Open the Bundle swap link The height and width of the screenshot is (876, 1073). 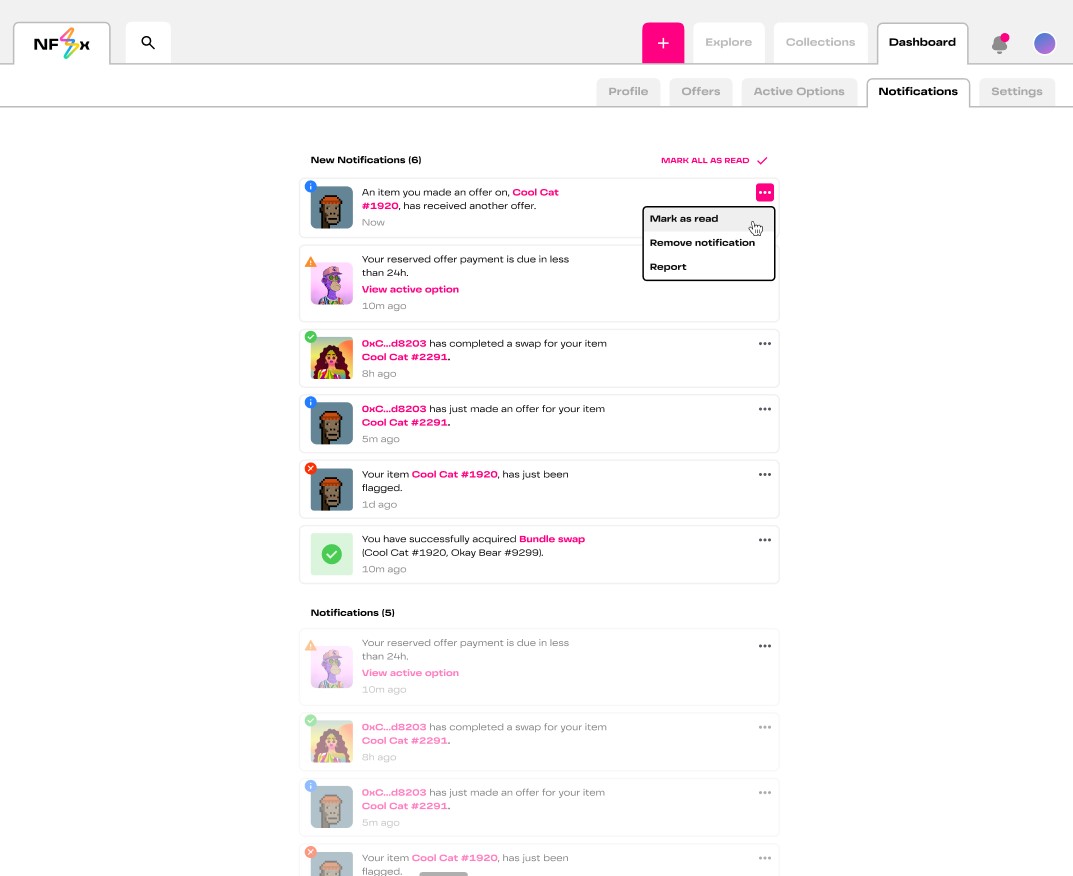(x=552, y=539)
